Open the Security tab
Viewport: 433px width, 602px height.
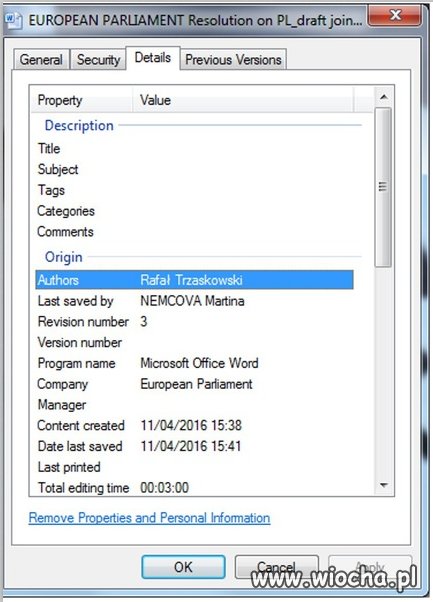click(x=98, y=60)
